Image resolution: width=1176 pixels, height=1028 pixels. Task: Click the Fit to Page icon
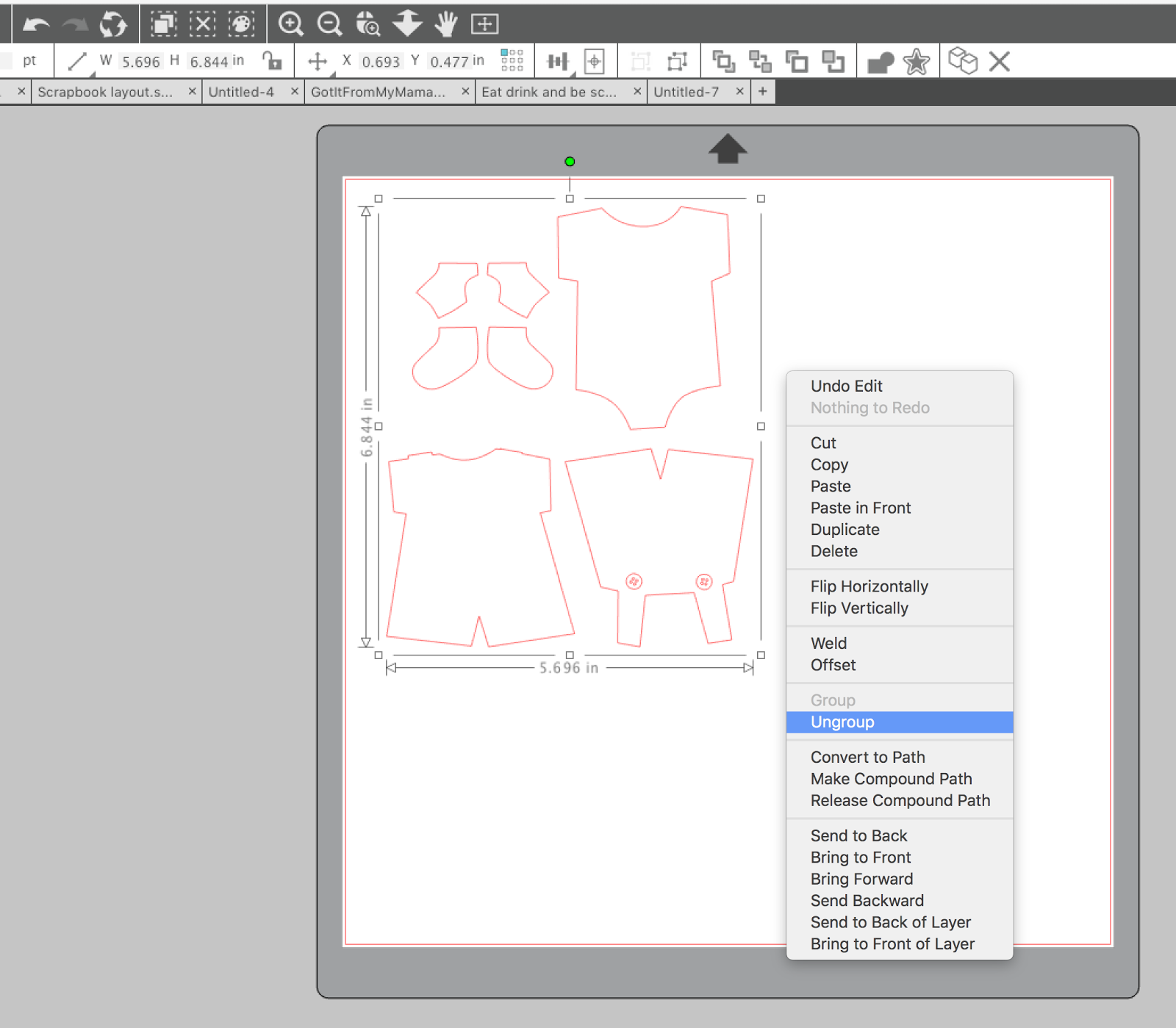pyautogui.click(x=484, y=24)
